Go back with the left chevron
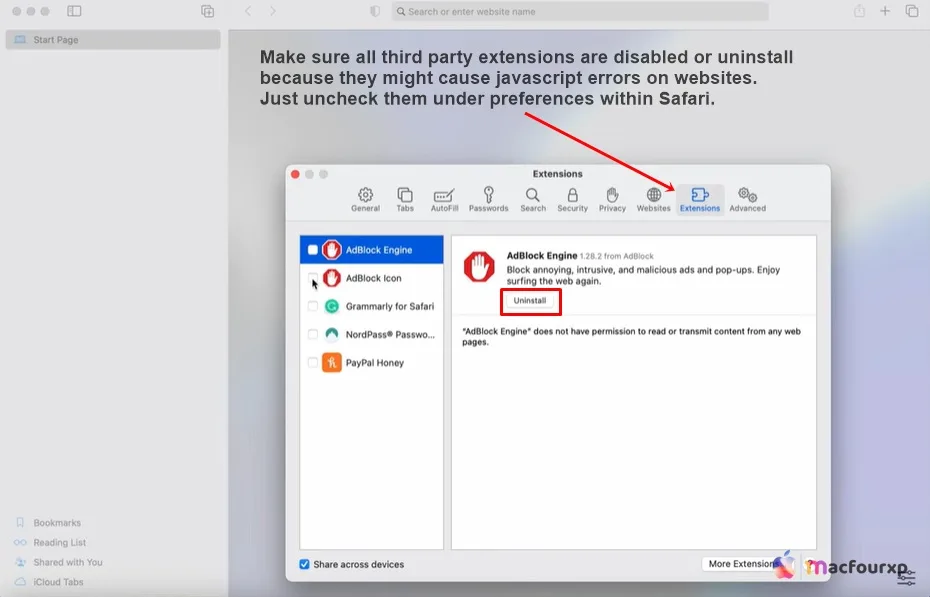Viewport: 930px width, 597px height. point(248,11)
